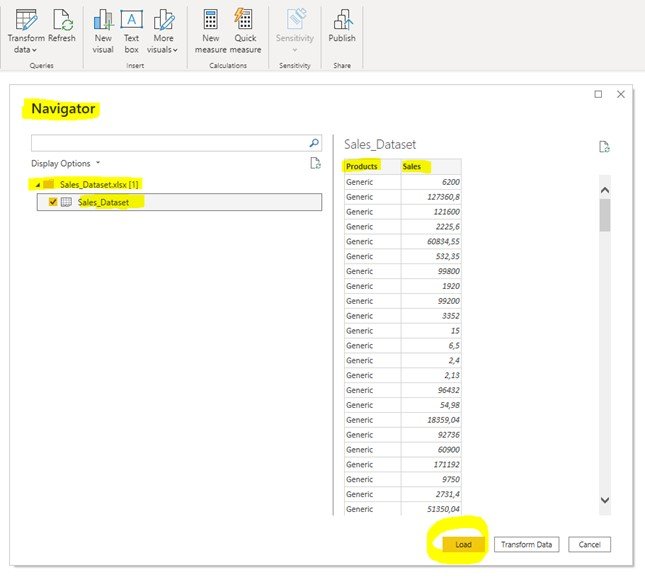Click the Publish icon
645x582 pixels.
coord(342,20)
